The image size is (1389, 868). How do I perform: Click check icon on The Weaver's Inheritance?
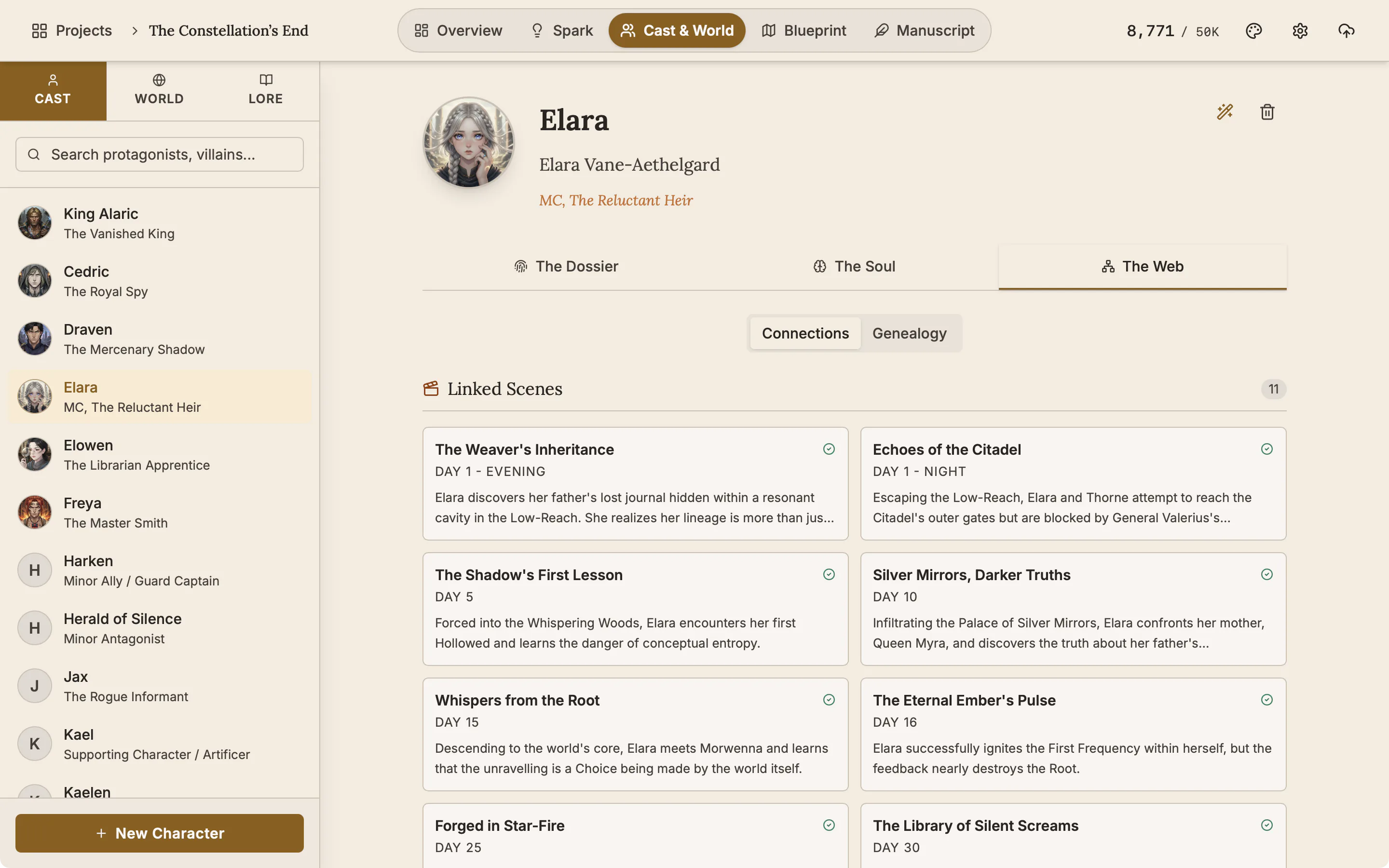click(829, 449)
